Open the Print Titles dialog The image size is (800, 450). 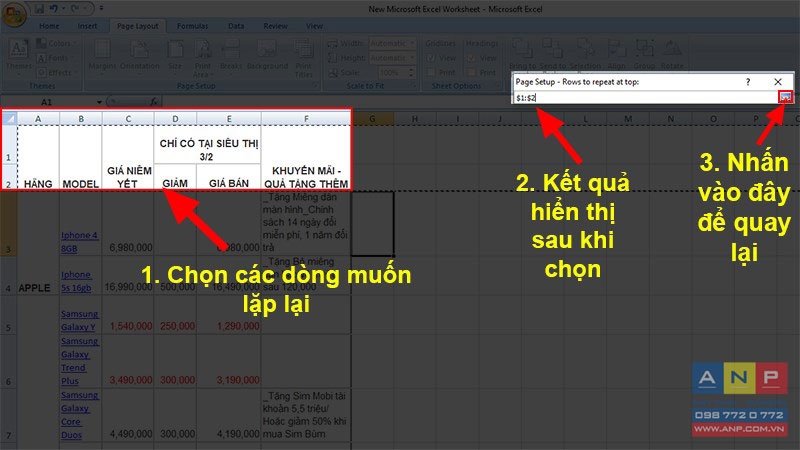coord(303,58)
